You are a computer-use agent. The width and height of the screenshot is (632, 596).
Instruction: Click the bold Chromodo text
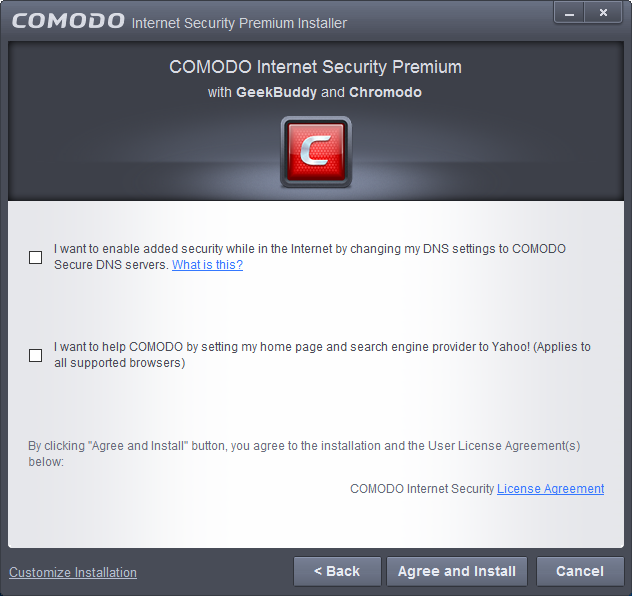(385, 92)
